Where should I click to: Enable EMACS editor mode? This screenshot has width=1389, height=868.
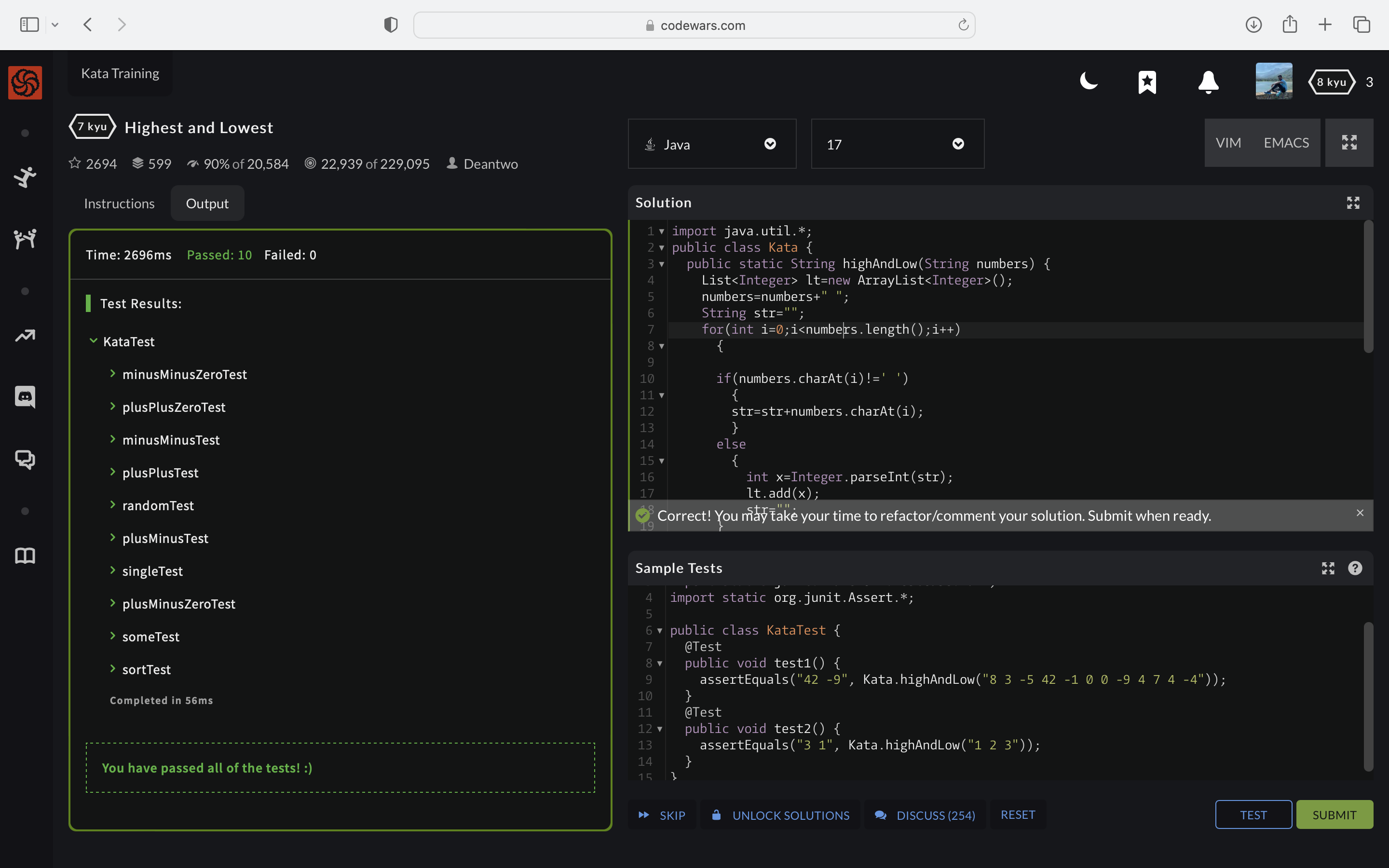click(x=1286, y=143)
